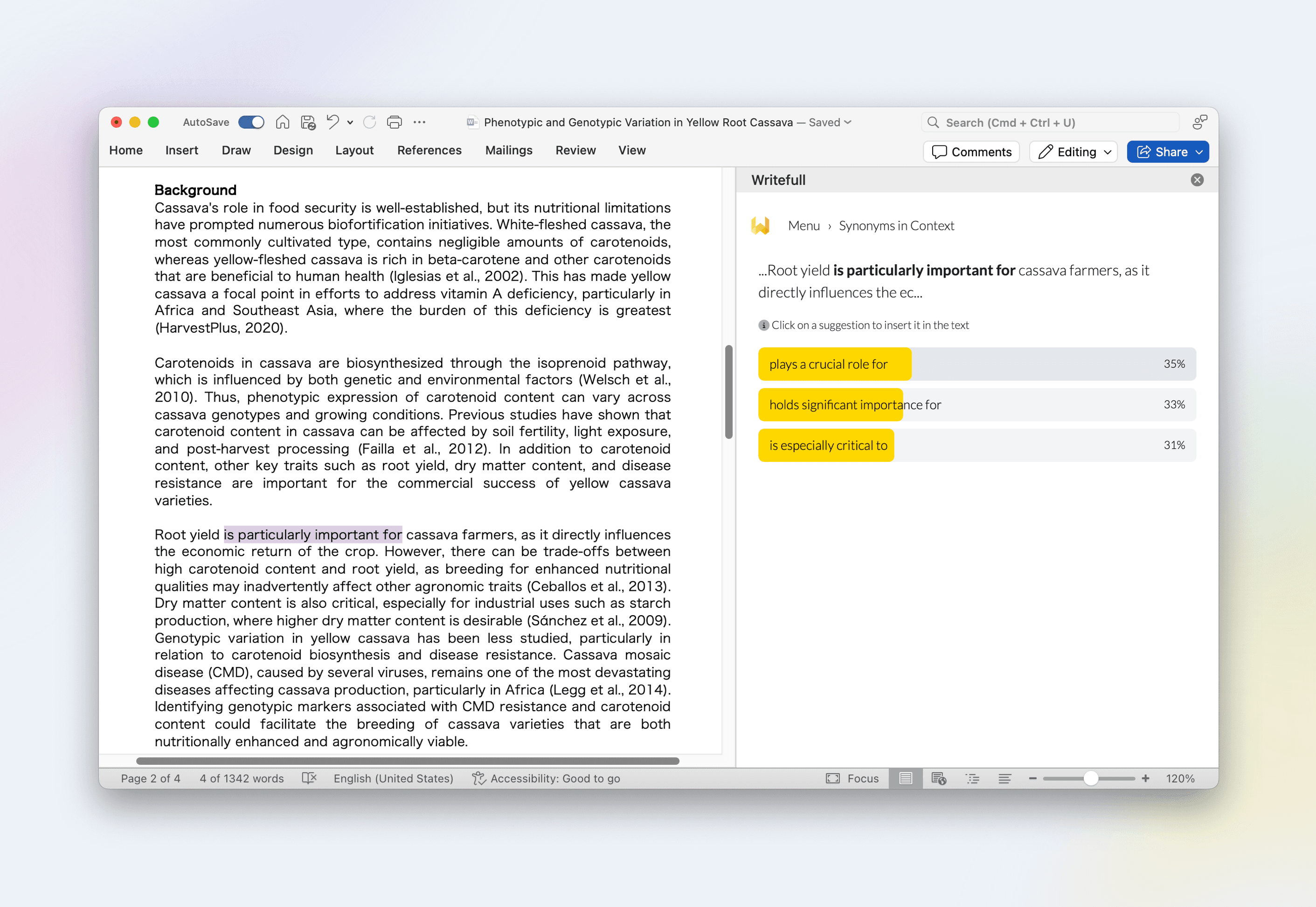This screenshot has width=1316, height=907.
Task: Open the Editing mode dropdown
Action: [1073, 152]
